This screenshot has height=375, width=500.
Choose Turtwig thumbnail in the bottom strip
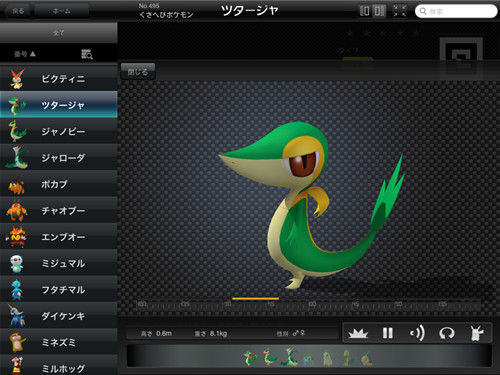pos(366,359)
